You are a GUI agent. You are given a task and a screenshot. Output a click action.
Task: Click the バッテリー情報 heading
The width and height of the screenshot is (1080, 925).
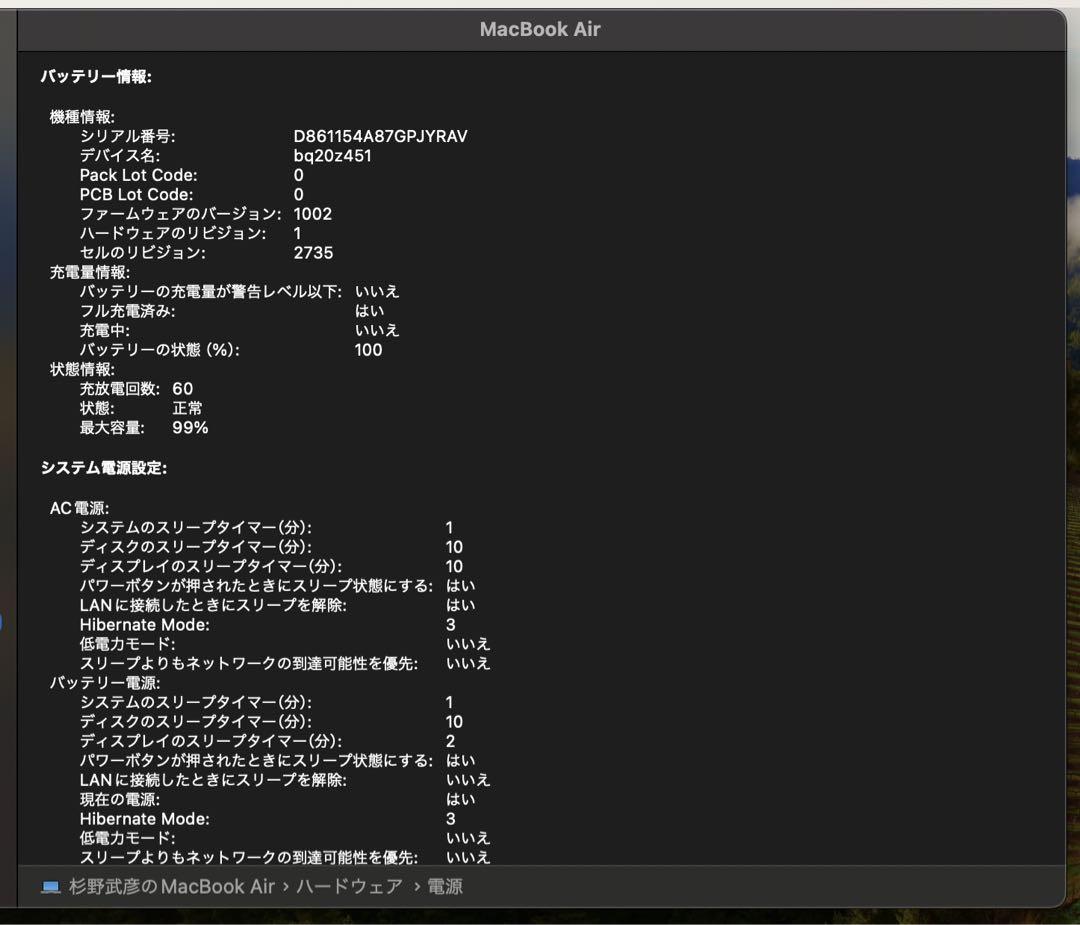(x=96, y=76)
